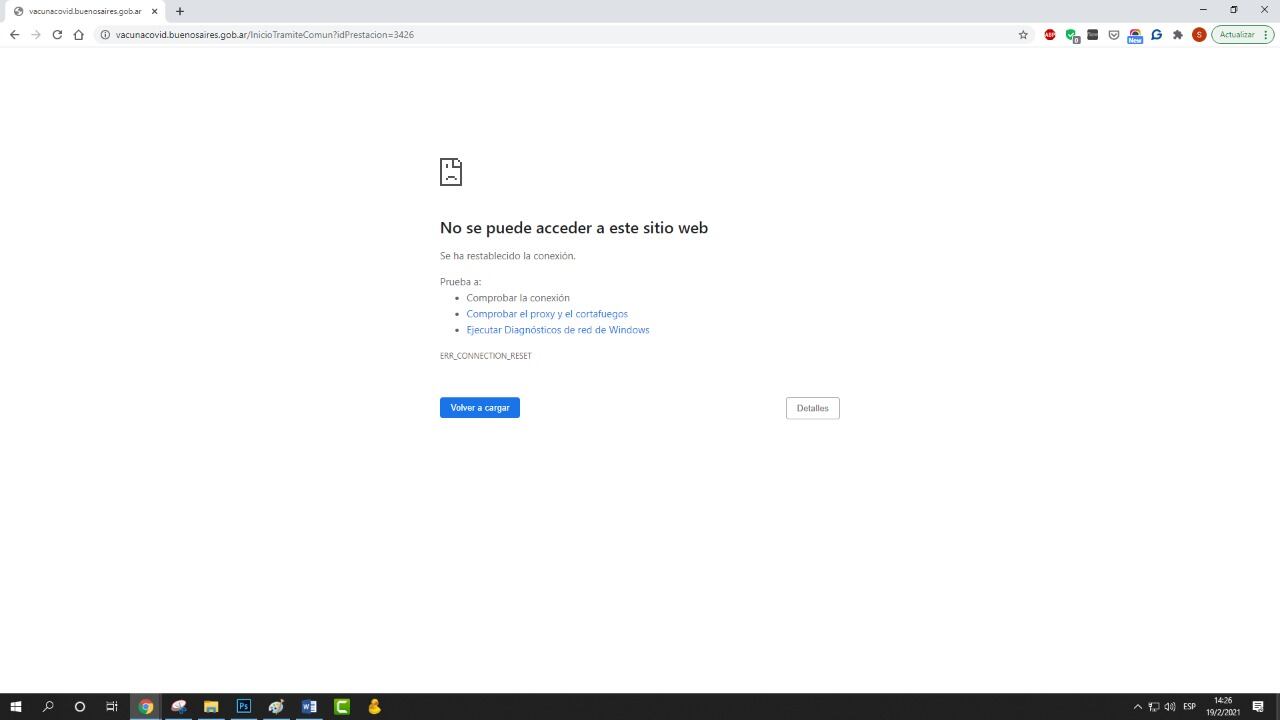Image resolution: width=1280 pixels, height=720 pixels.
Task: Open a new tab with plus button
Action: click(x=179, y=11)
